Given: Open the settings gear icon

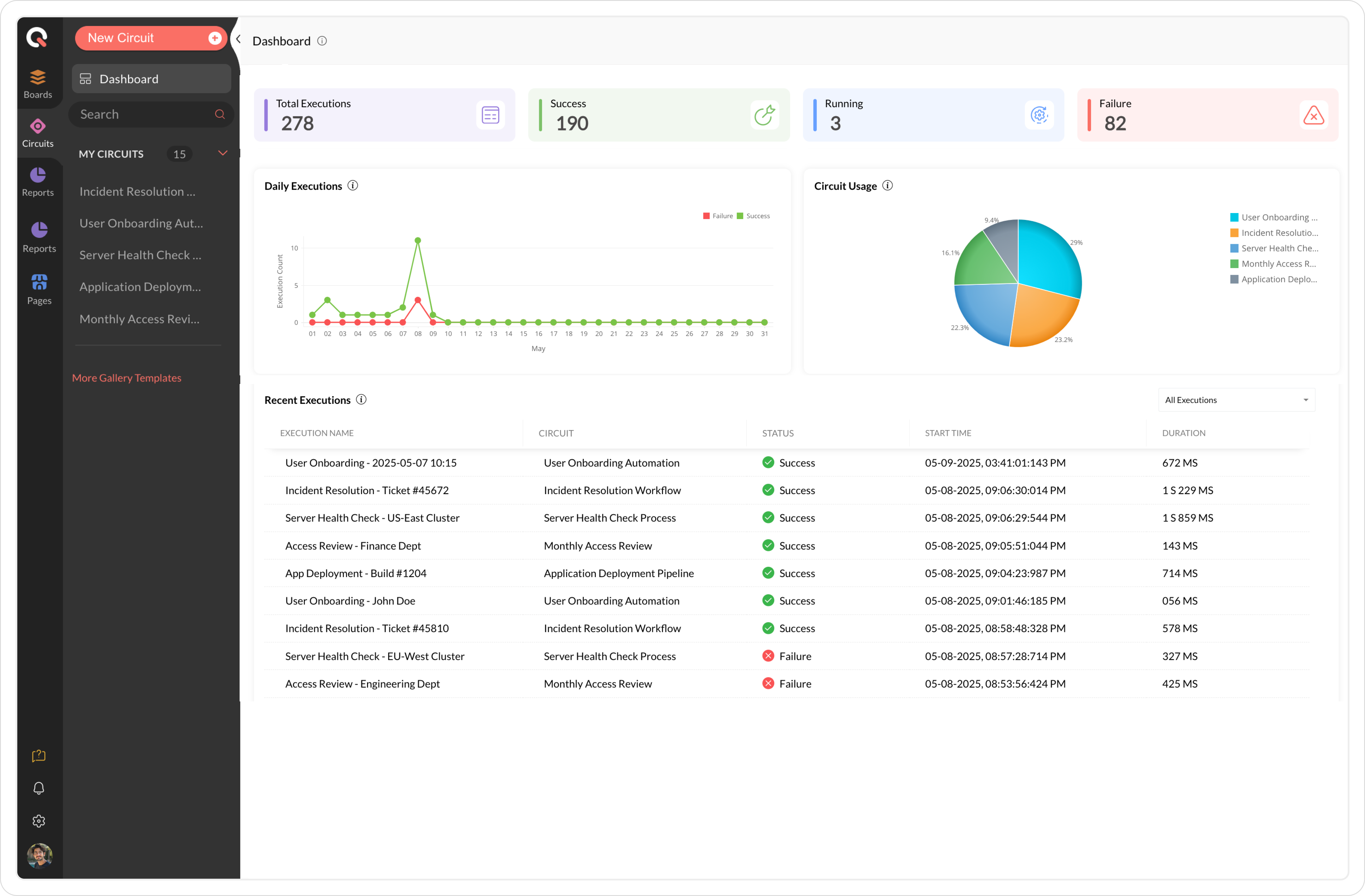Looking at the screenshot, I should pos(38,821).
